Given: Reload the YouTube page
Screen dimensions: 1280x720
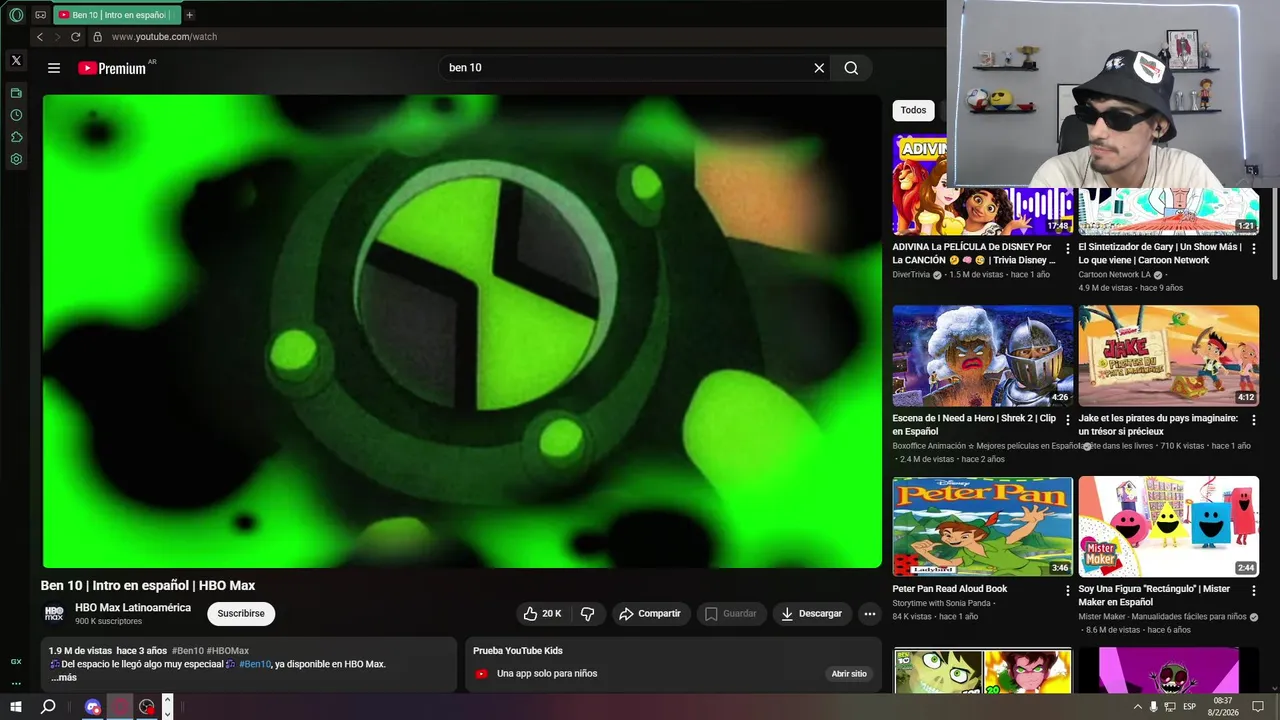Looking at the screenshot, I should coord(75,37).
